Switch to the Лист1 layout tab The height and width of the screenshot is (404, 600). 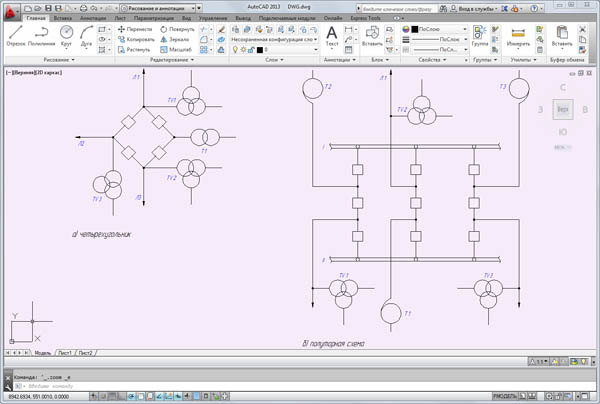(65, 353)
